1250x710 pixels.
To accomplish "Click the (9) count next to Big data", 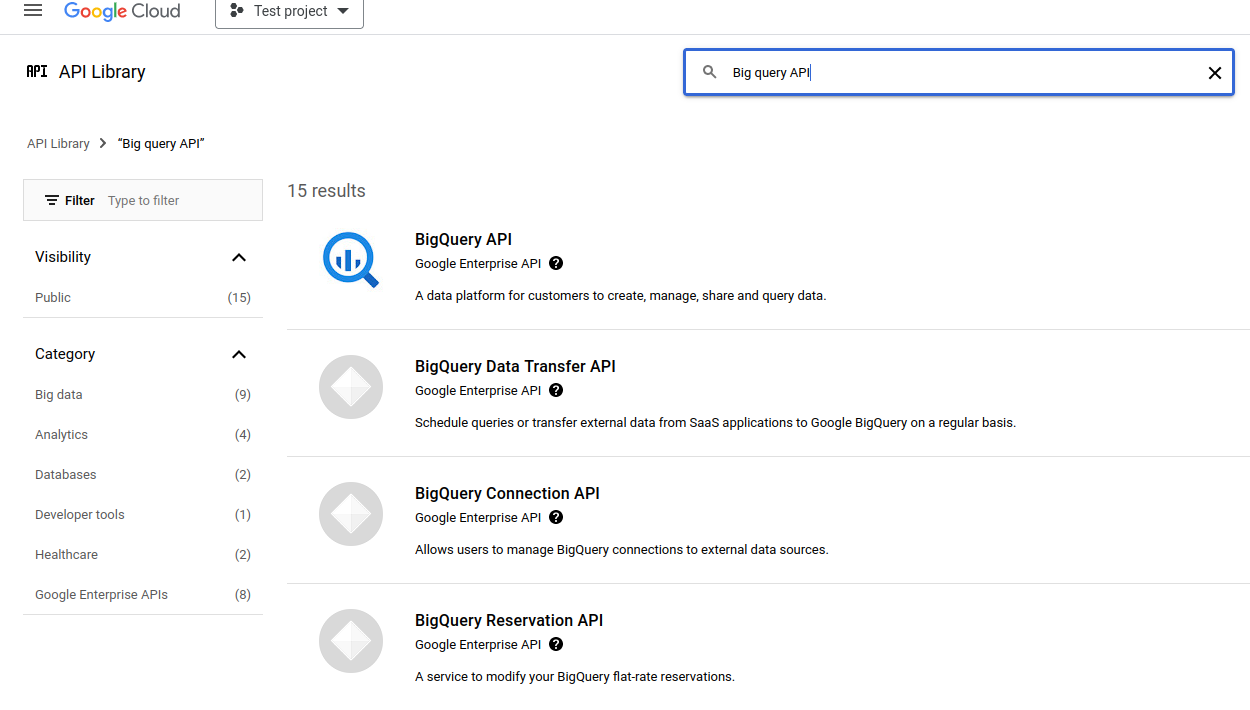I will [243, 395].
